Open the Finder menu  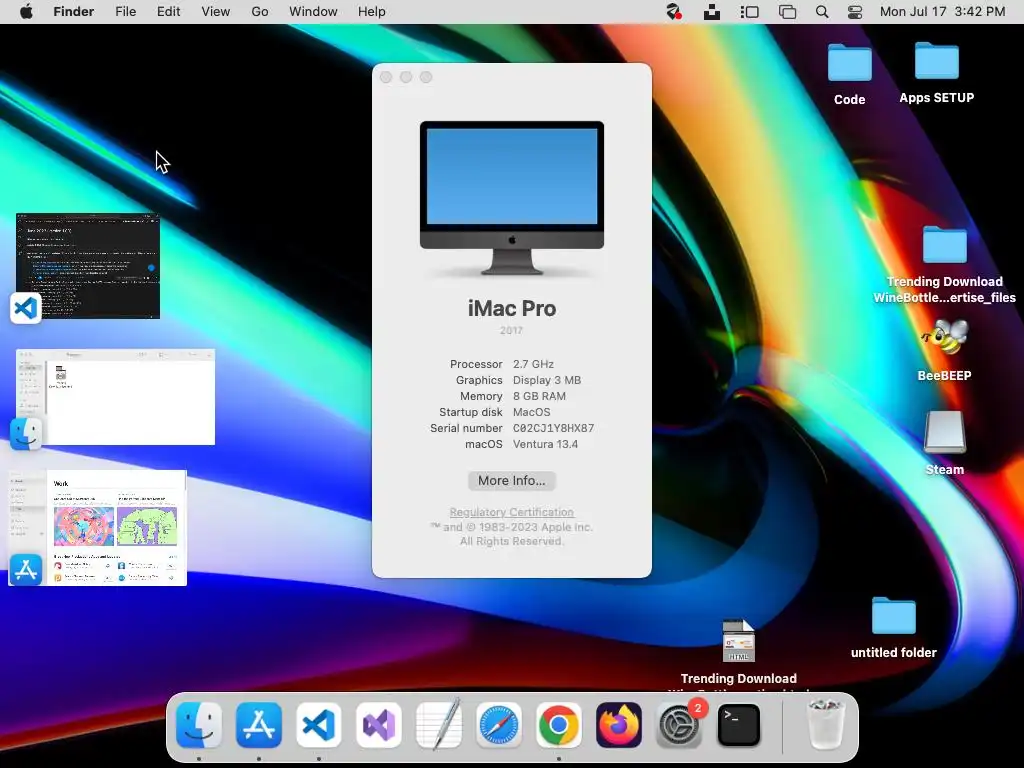click(74, 12)
